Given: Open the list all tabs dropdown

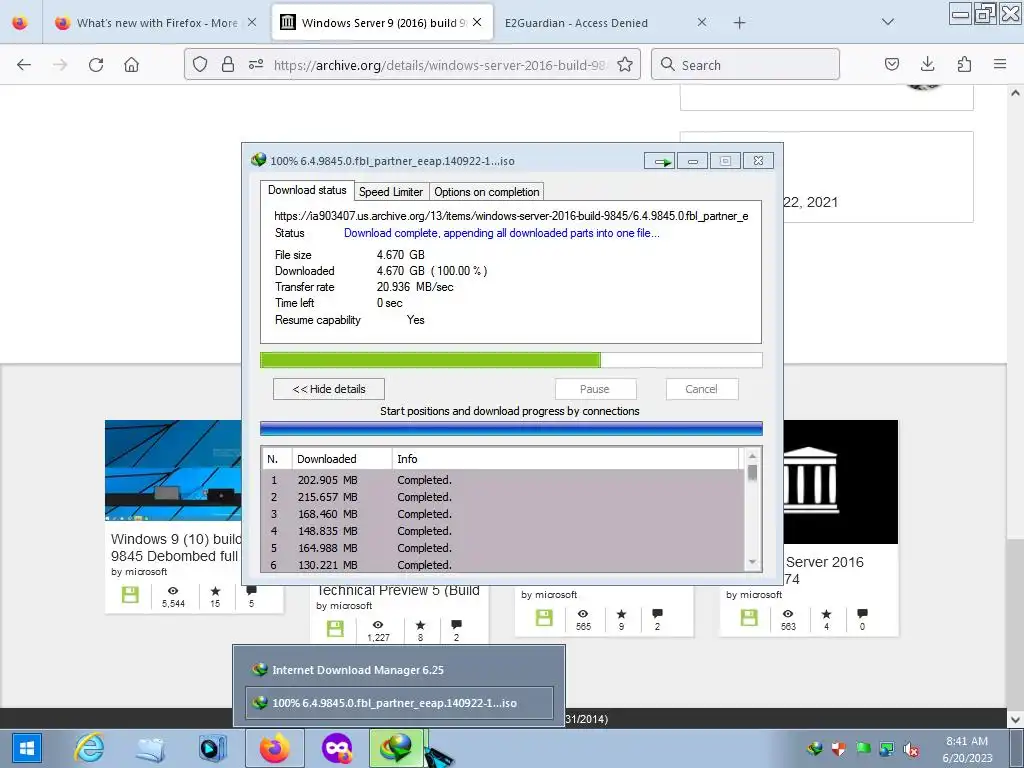Looking at the screenshot, I should pos(888,22).
